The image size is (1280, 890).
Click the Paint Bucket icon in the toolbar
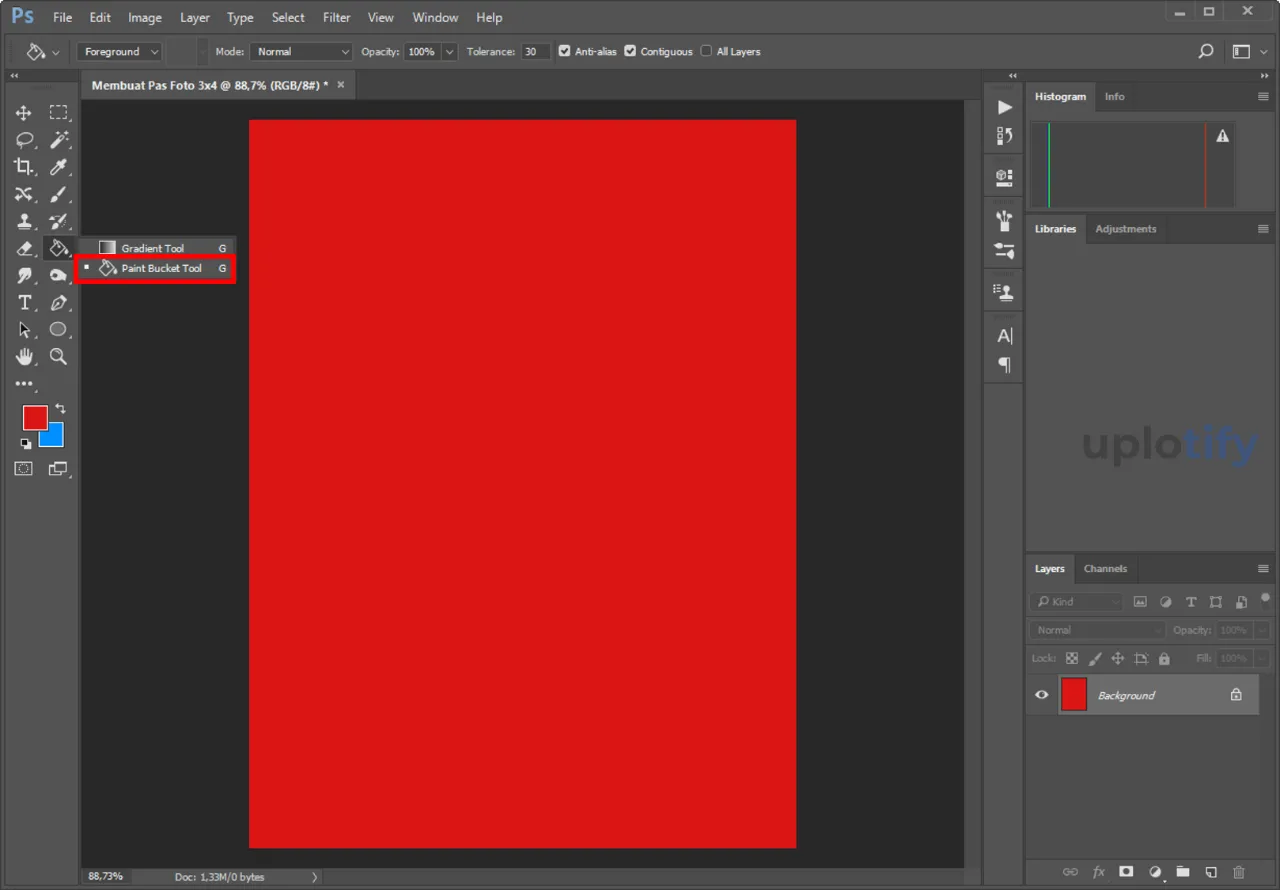tap(59, 248)
